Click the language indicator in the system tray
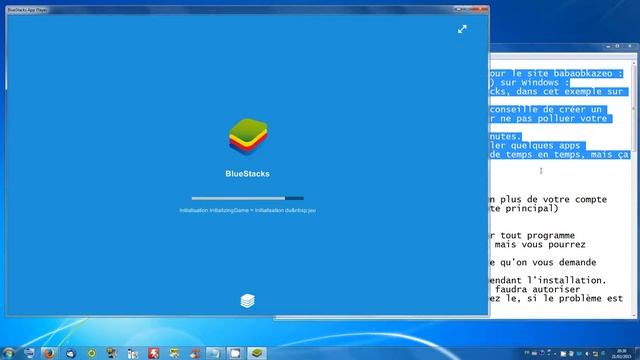This screenshot has width=640, height=360. tap(527, 353)
